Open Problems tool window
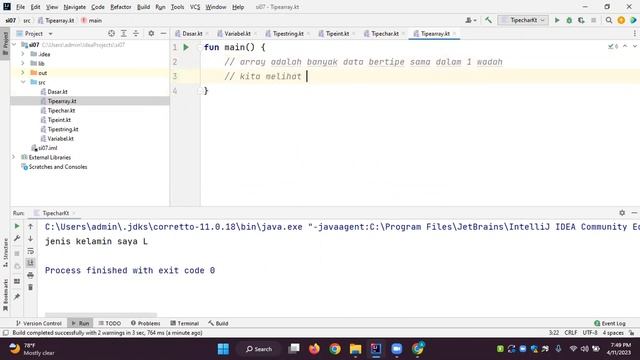The width and height of the screenshot is (640, 360). pos(145,323)
